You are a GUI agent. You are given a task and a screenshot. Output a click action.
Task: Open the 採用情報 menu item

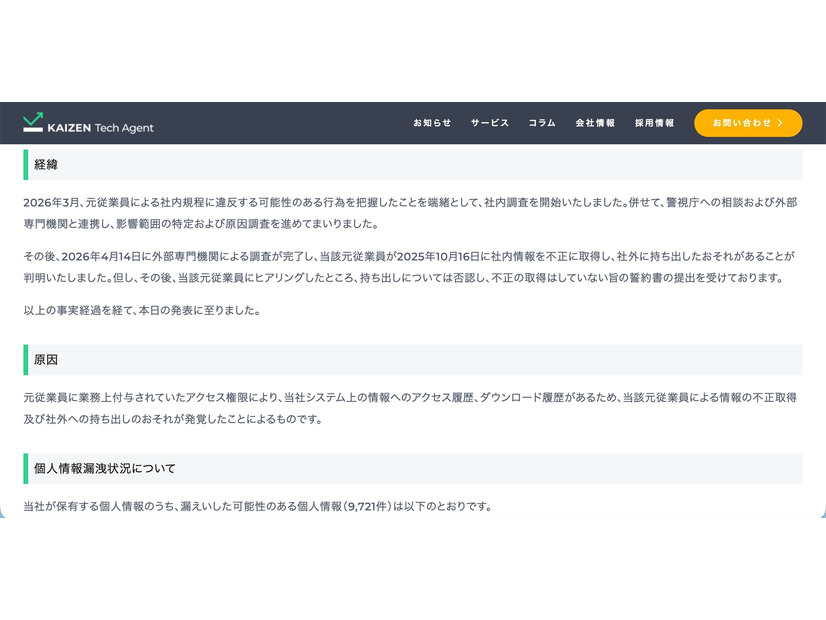(654, 123)
